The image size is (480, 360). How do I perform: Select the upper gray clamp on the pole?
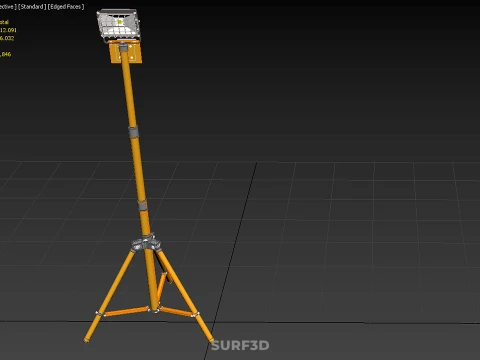tap(133, 131)
